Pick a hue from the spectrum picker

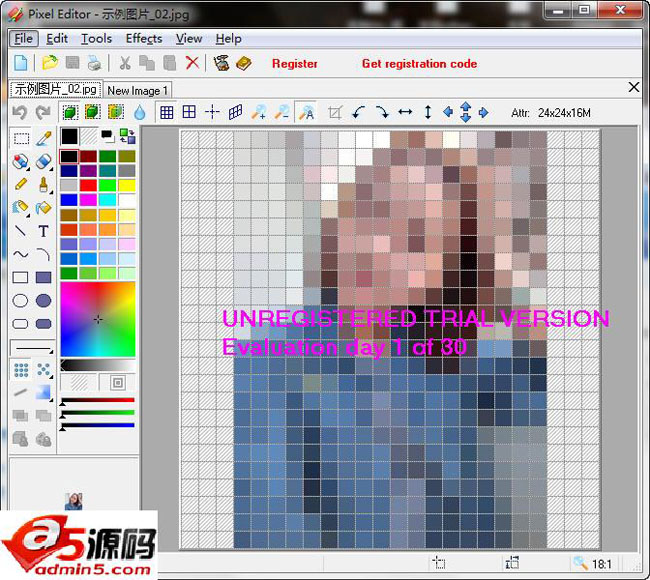coord(98,319)
